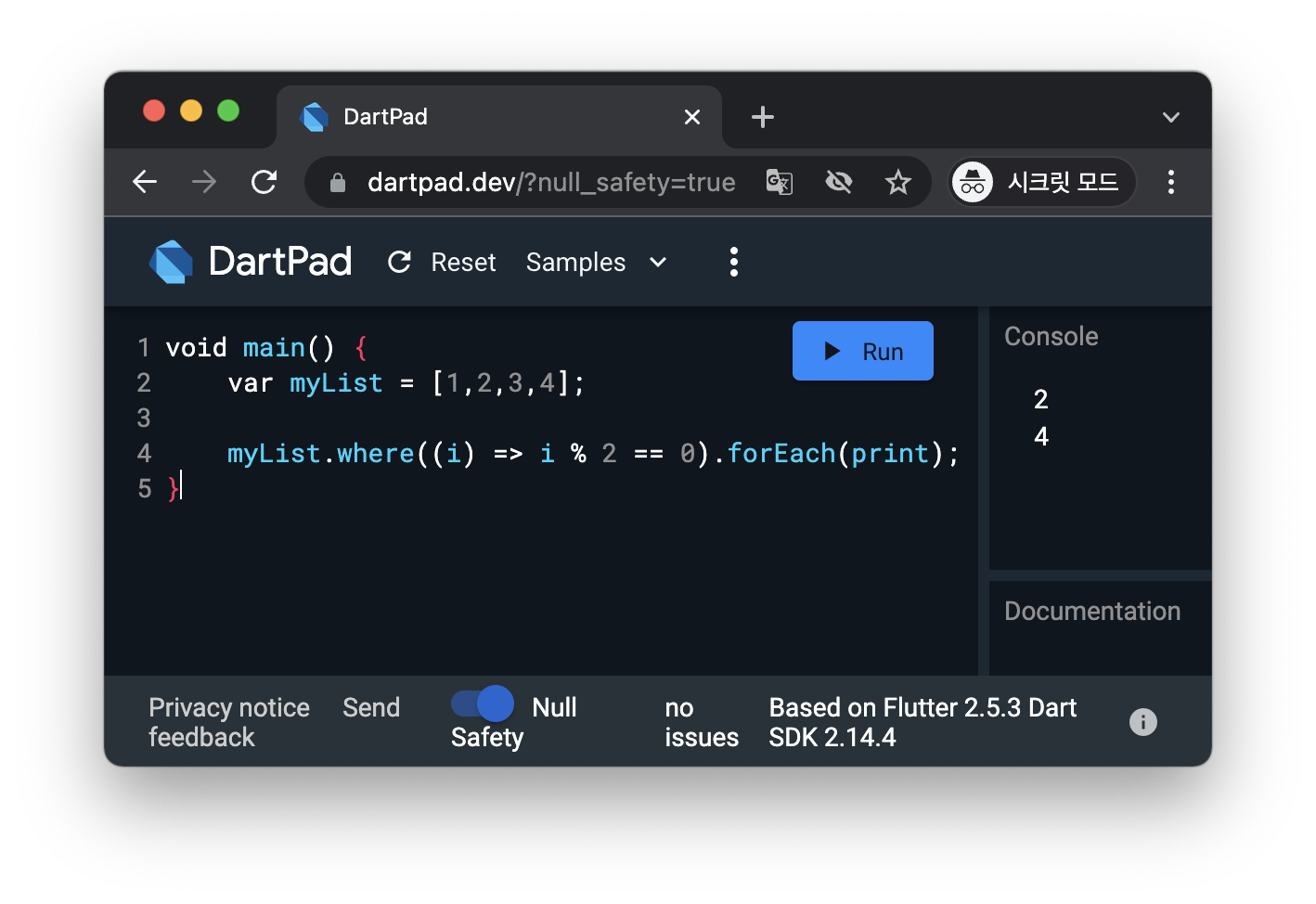The width and height of the screenshot is (1316, 904).
Task: Open the DartPad vertical three-dot menu
Action: (x=734, y=262)
